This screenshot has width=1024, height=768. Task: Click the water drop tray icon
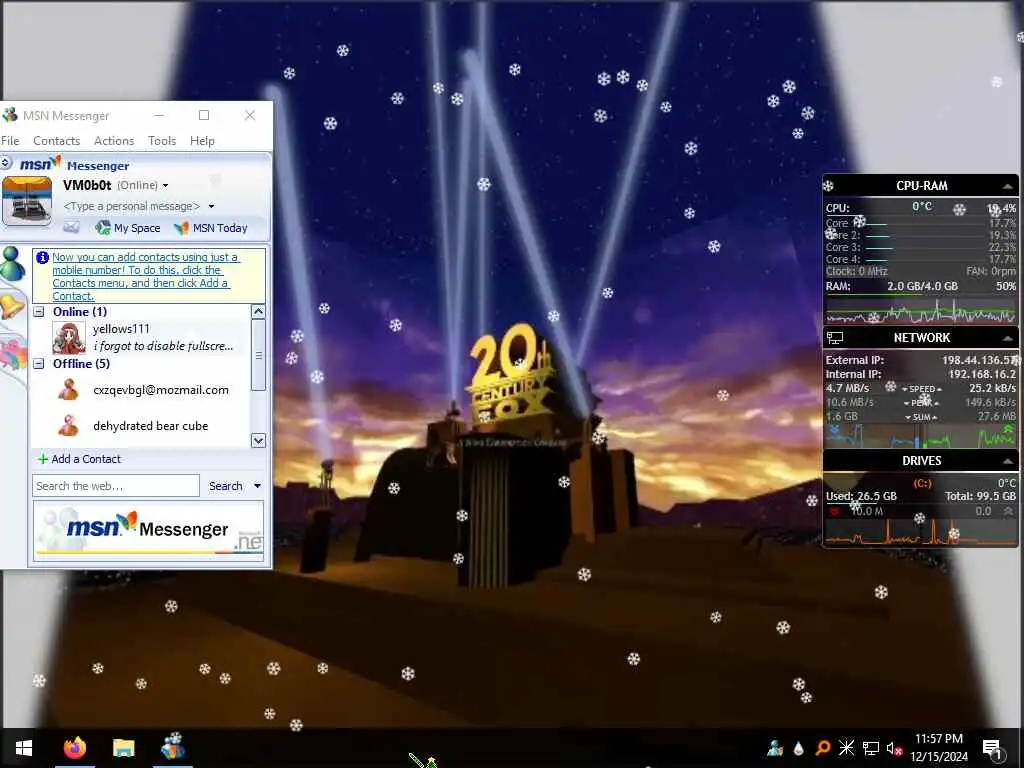tap(798, 748)
